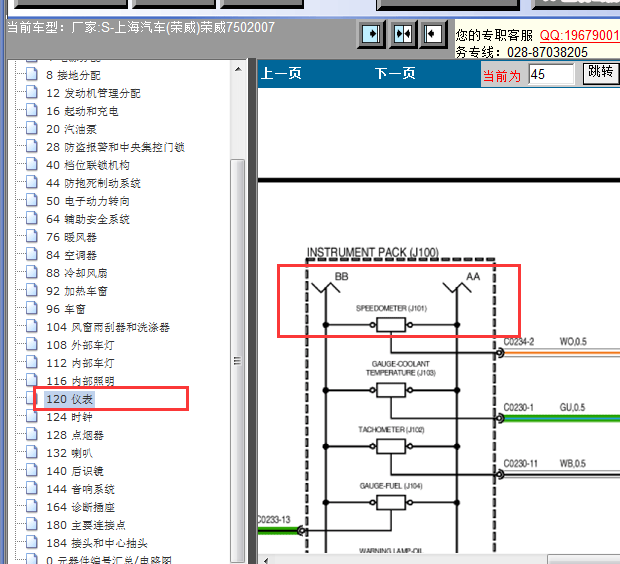Open 12 发动机管理分配 entry
This screenshot has height=564, width=620.
pos(93,93)
